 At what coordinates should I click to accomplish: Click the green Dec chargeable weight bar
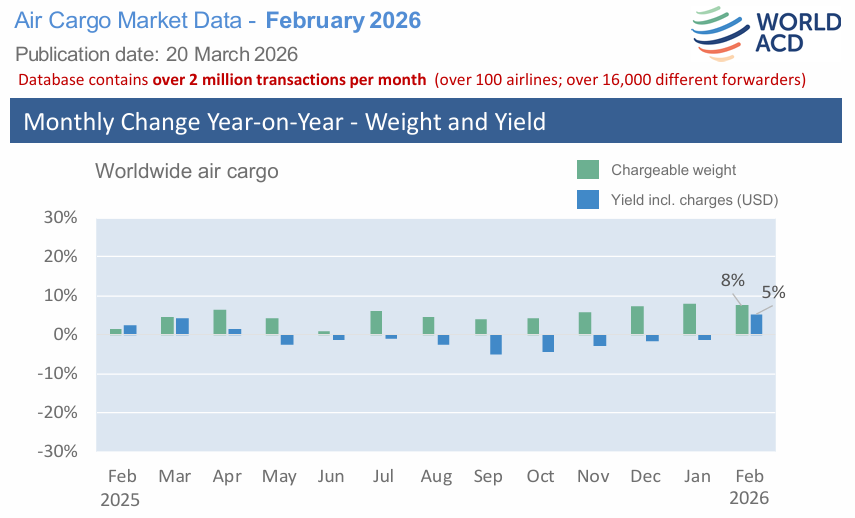pyautogui.click(x=637, y=320)
